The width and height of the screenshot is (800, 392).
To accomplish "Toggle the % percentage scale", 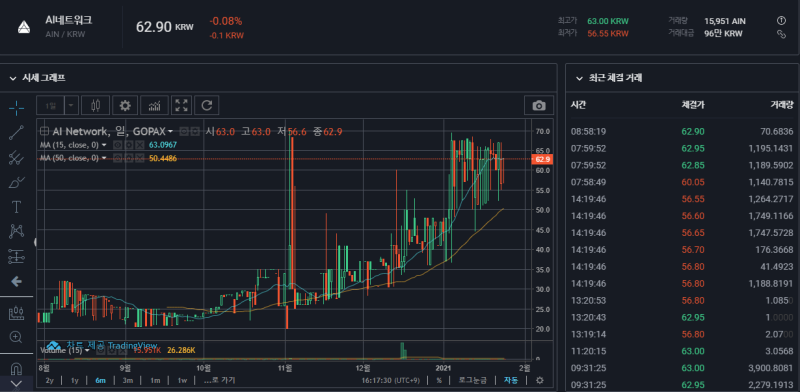I will click(x=439, y=380).
